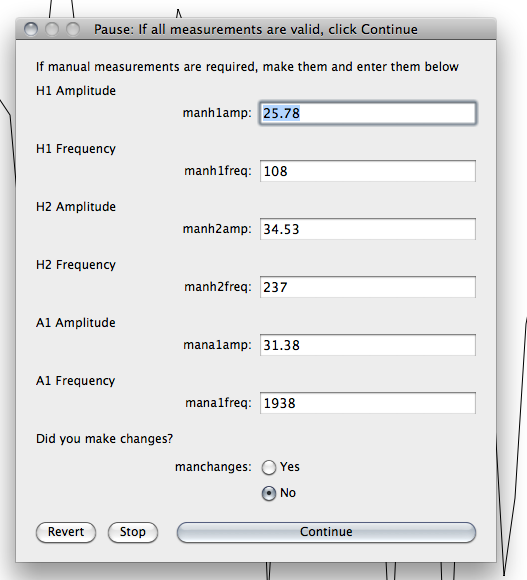Click the H2 Frequency label

pos(76,265)
